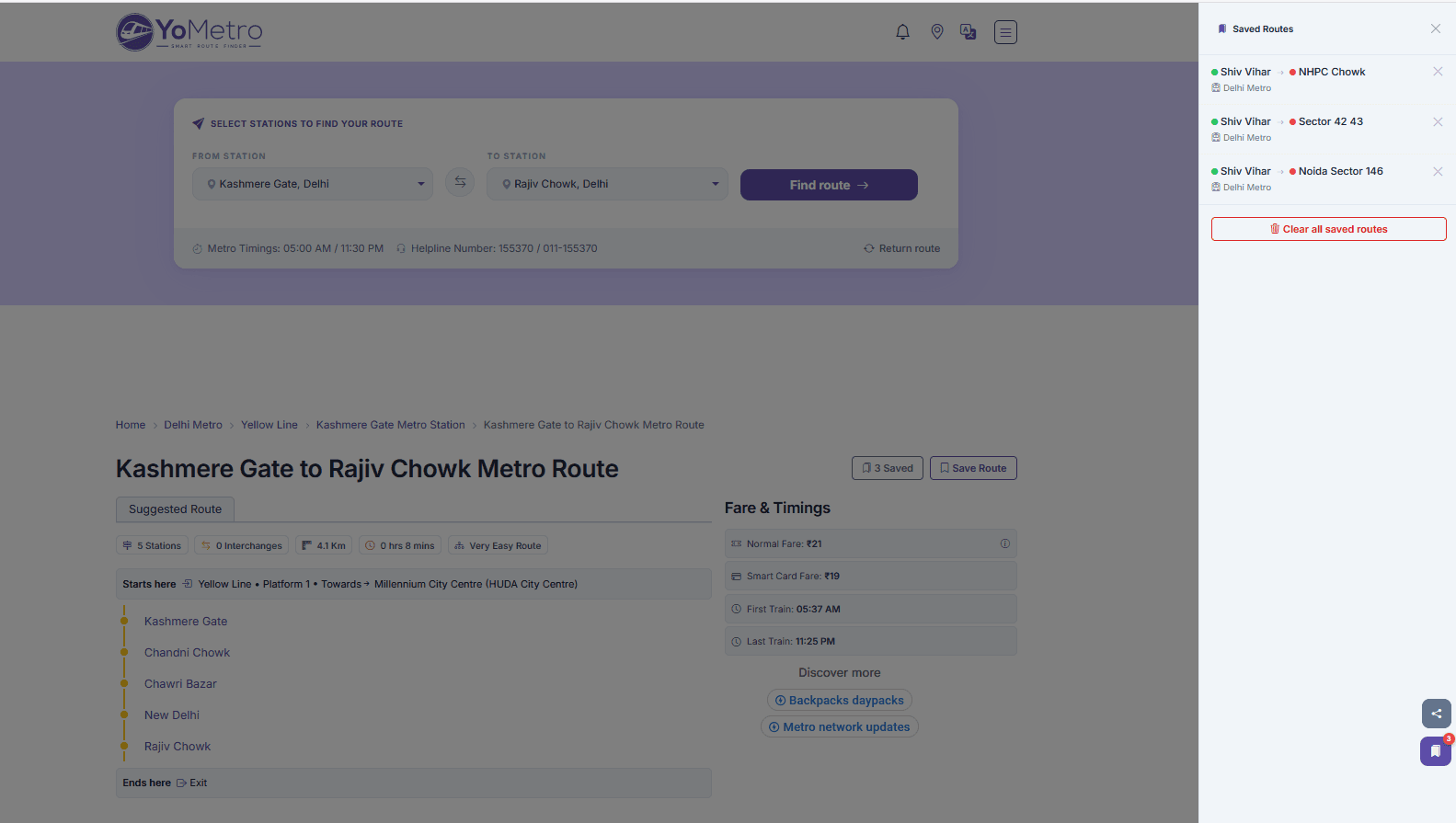Click Chandni Chowk station in route
The height and width of the screenshot is (823, 1456).
coord(187,653)
